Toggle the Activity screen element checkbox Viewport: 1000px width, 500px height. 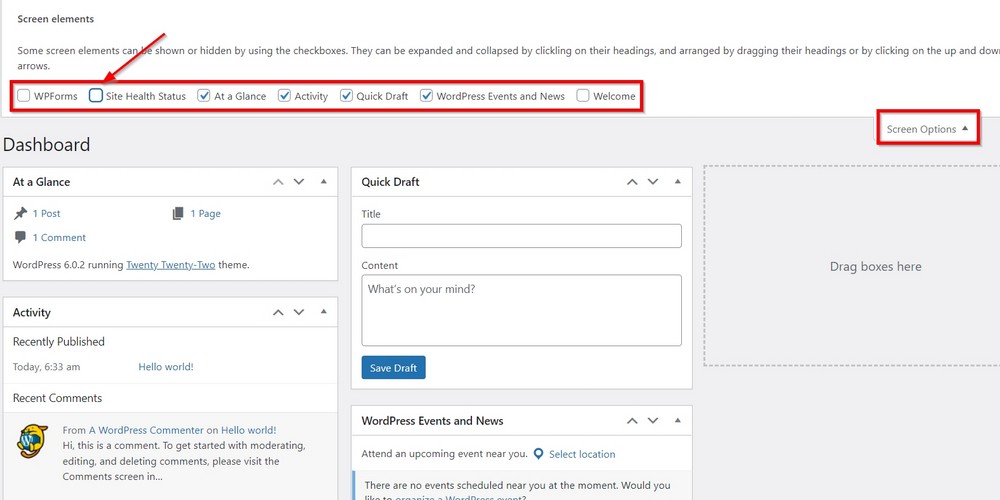tap(284, 96)
